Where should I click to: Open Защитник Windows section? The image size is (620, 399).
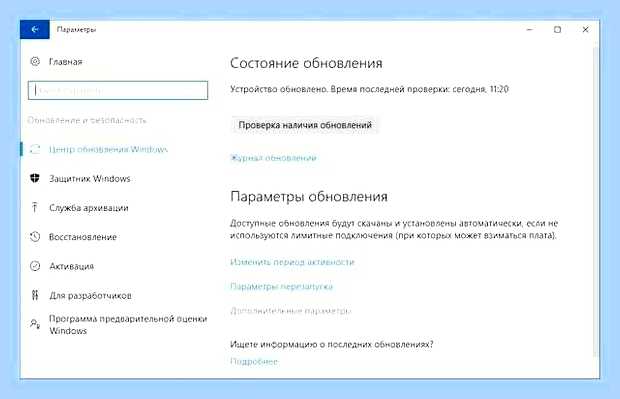click(90, 179)
